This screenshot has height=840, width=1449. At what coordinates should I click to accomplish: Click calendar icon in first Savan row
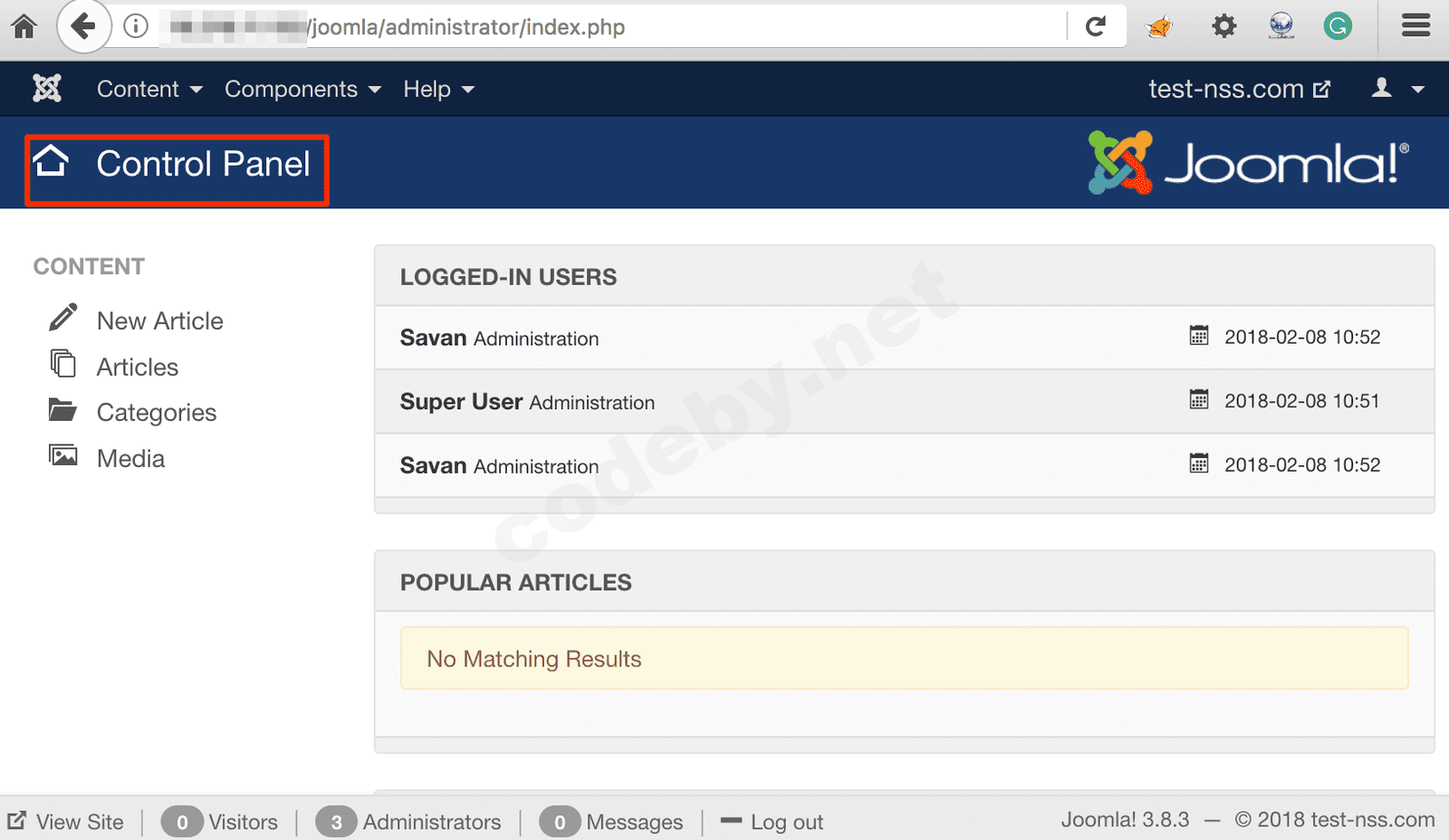pyautogui.click(x=1199, y=336)
